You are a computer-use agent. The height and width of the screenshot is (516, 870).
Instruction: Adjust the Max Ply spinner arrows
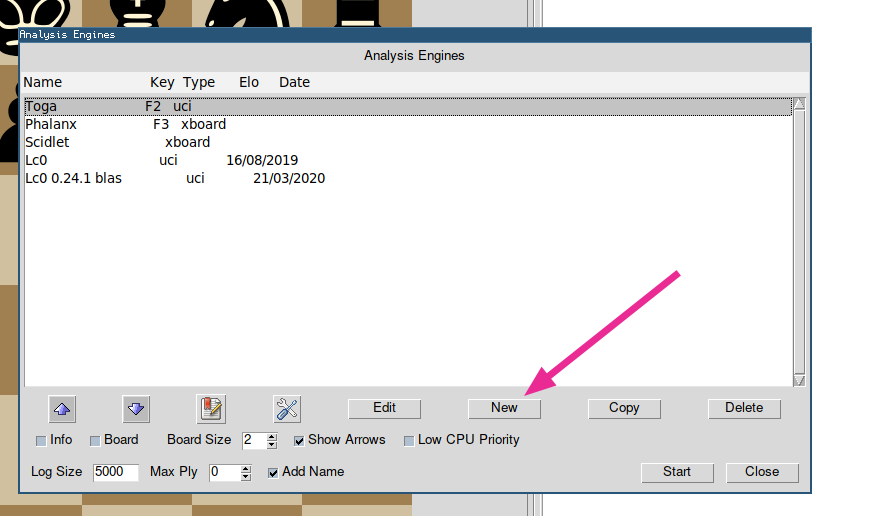point(246,472)
